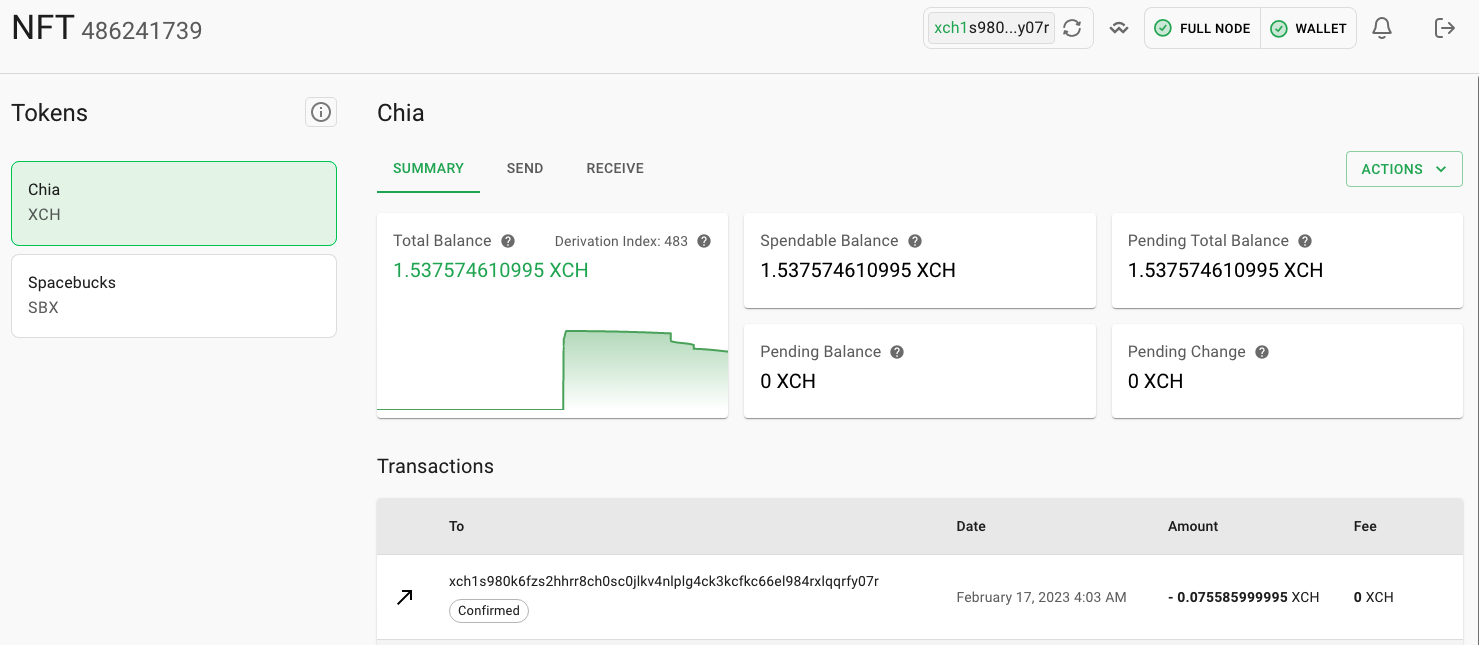
Task: Open the ACTIONS dropdown
Action: click(1404, 168)
